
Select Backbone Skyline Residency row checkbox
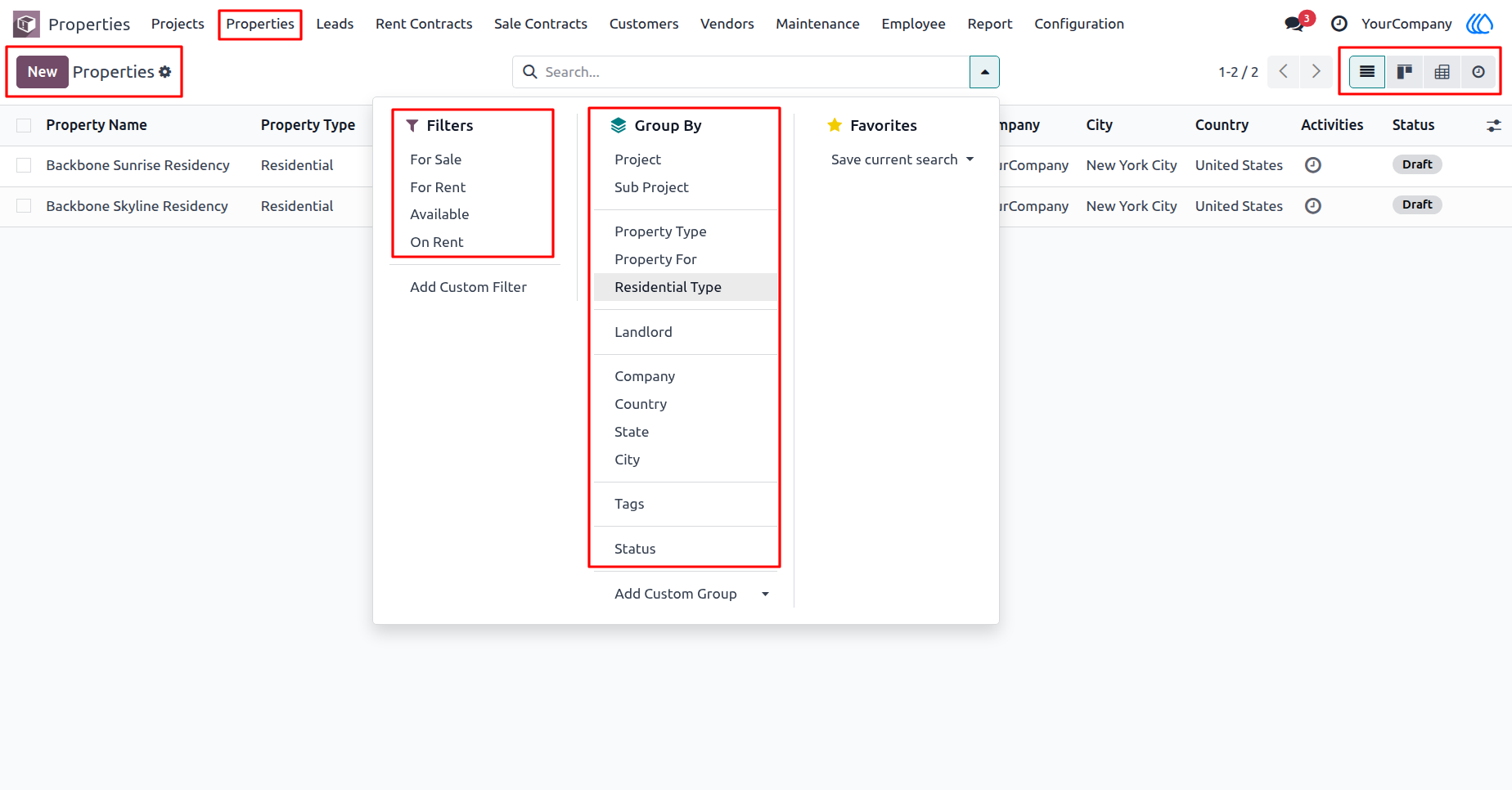(x=25, y=206)
